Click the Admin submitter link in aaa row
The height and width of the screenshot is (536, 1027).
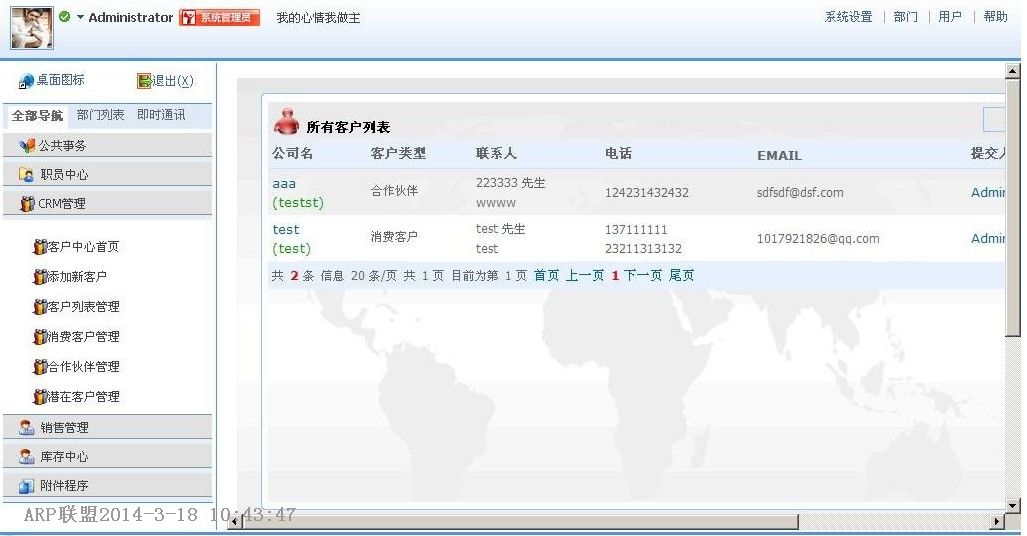pos(988,193)
